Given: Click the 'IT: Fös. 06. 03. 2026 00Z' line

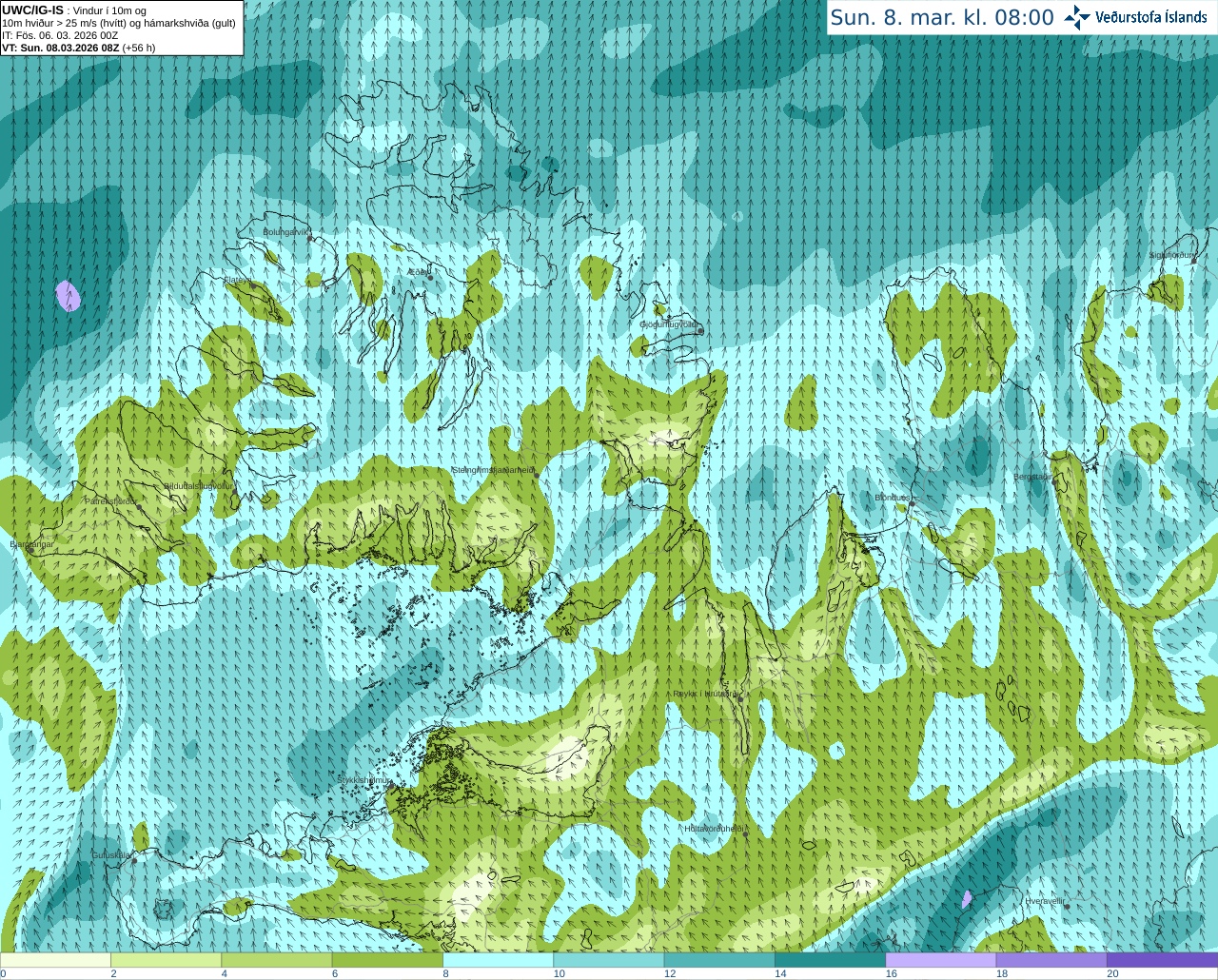Looking at the screenshot, I should click(x=60, y=35).
